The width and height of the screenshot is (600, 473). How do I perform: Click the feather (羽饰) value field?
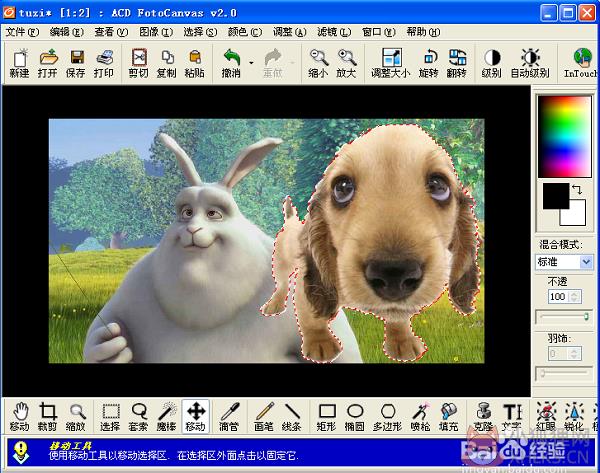click(559, 353)
